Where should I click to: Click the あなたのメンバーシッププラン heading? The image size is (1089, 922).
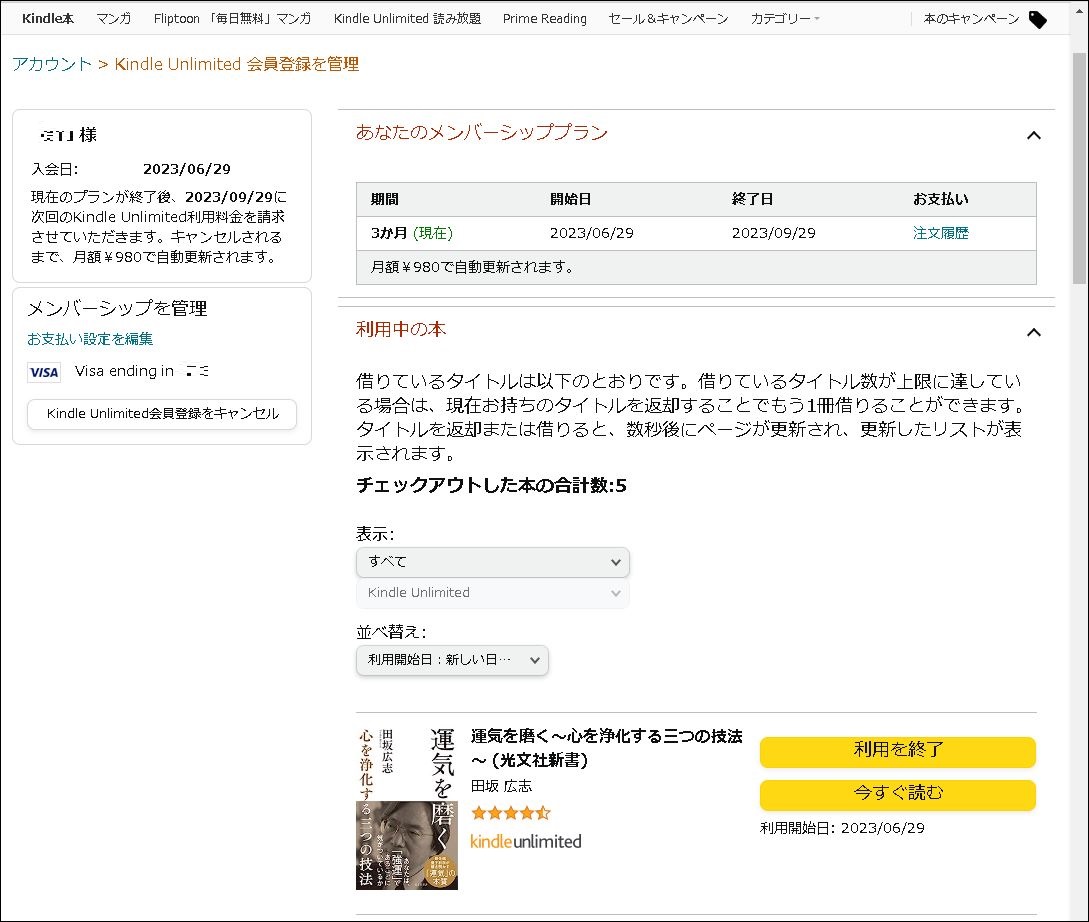pos(481,133)
